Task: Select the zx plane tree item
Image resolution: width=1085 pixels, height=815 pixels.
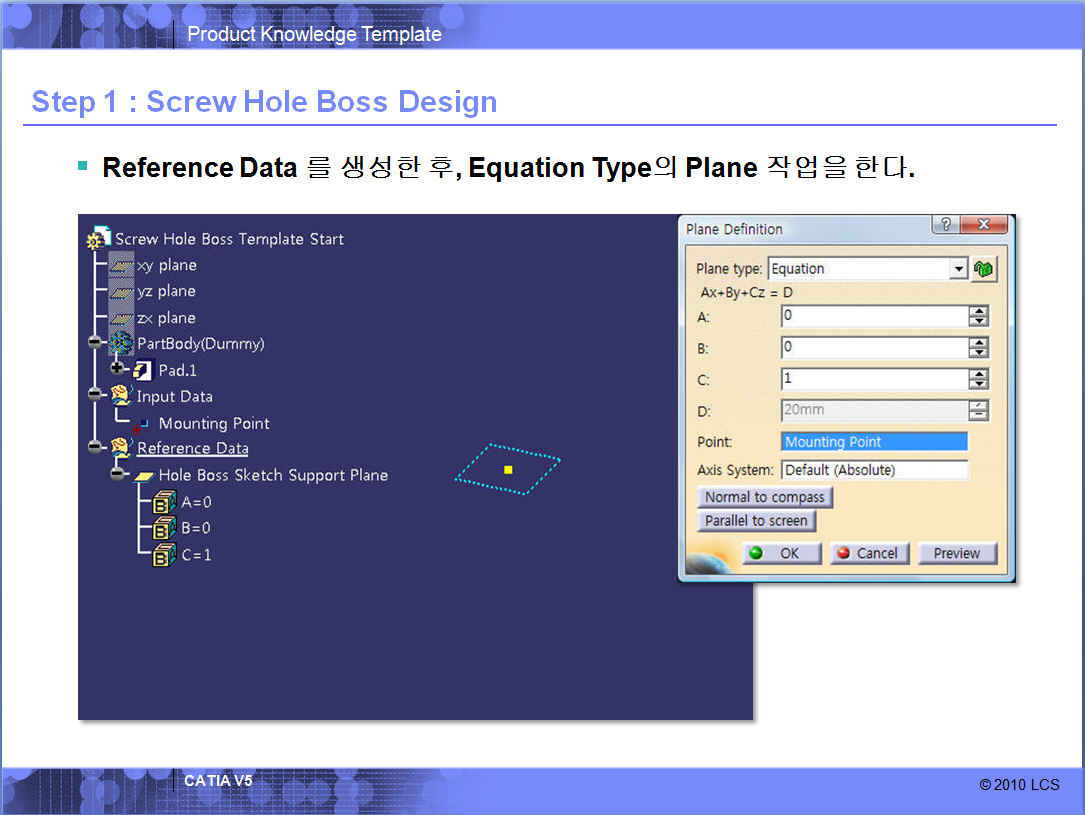Action: coord(166,318)
